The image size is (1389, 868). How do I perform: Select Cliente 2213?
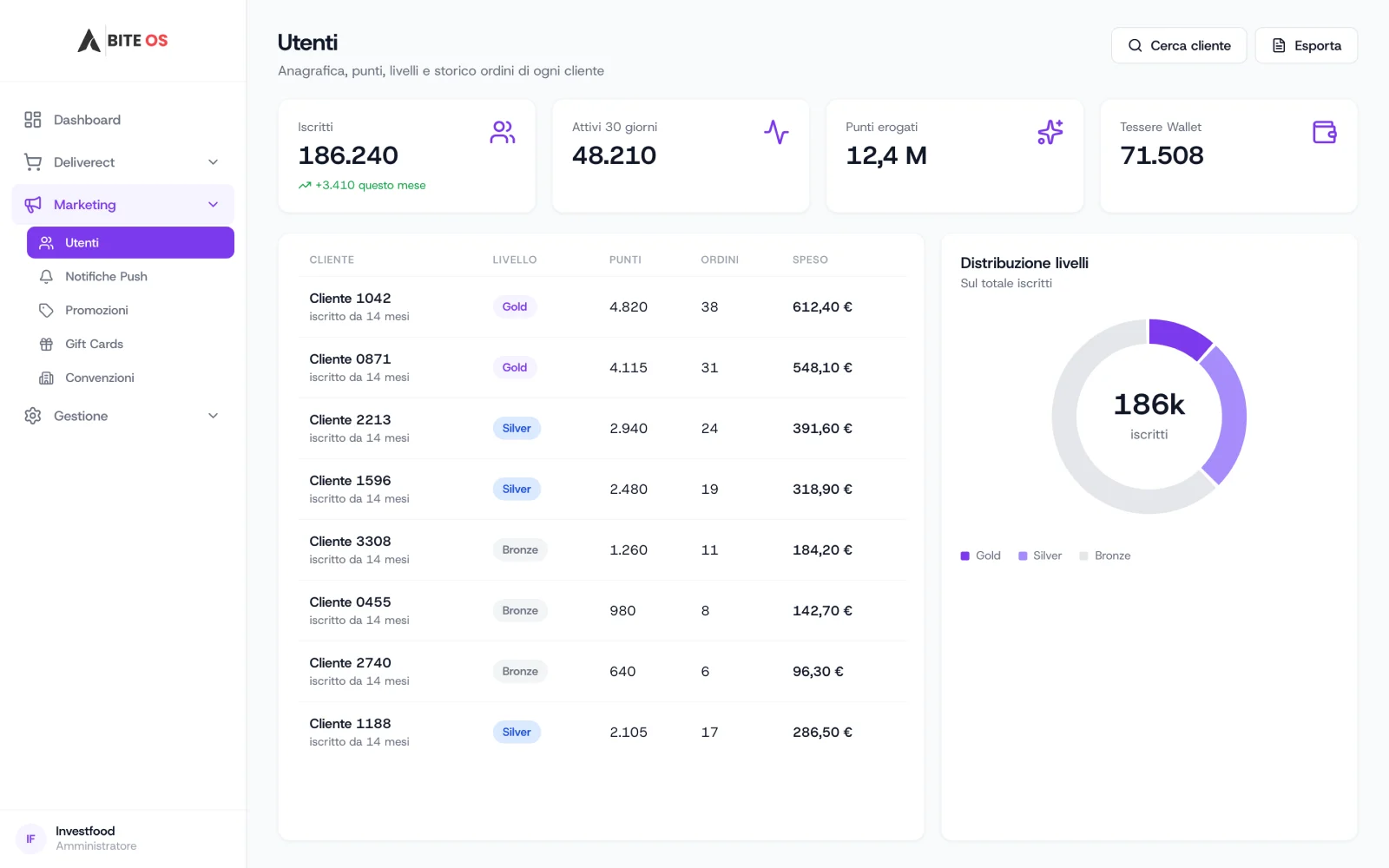point(601,429)
